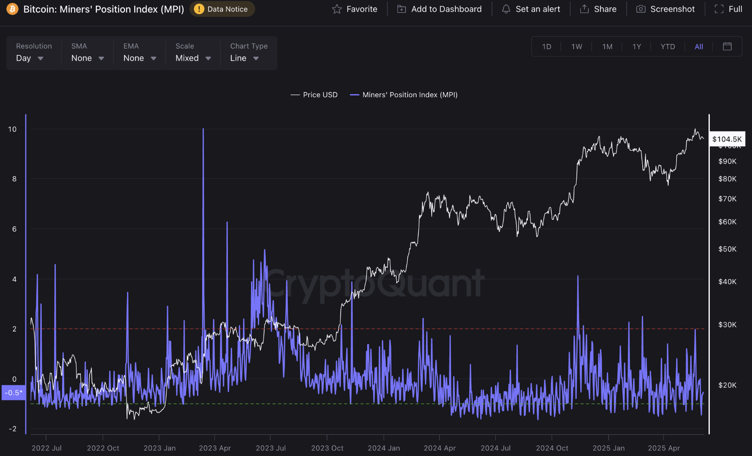Click the 4 value on MPI axis
752x456 pixels.
(14, 279)
